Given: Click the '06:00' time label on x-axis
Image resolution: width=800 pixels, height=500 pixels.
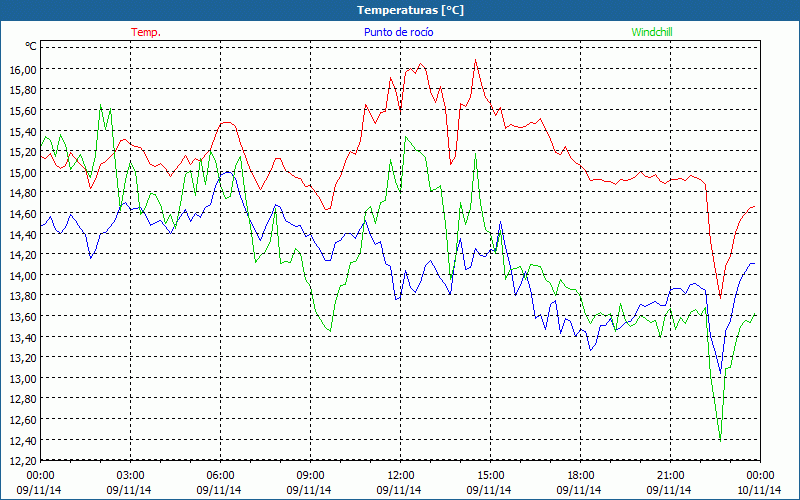Looking at the screenshot, I should 220,476.
